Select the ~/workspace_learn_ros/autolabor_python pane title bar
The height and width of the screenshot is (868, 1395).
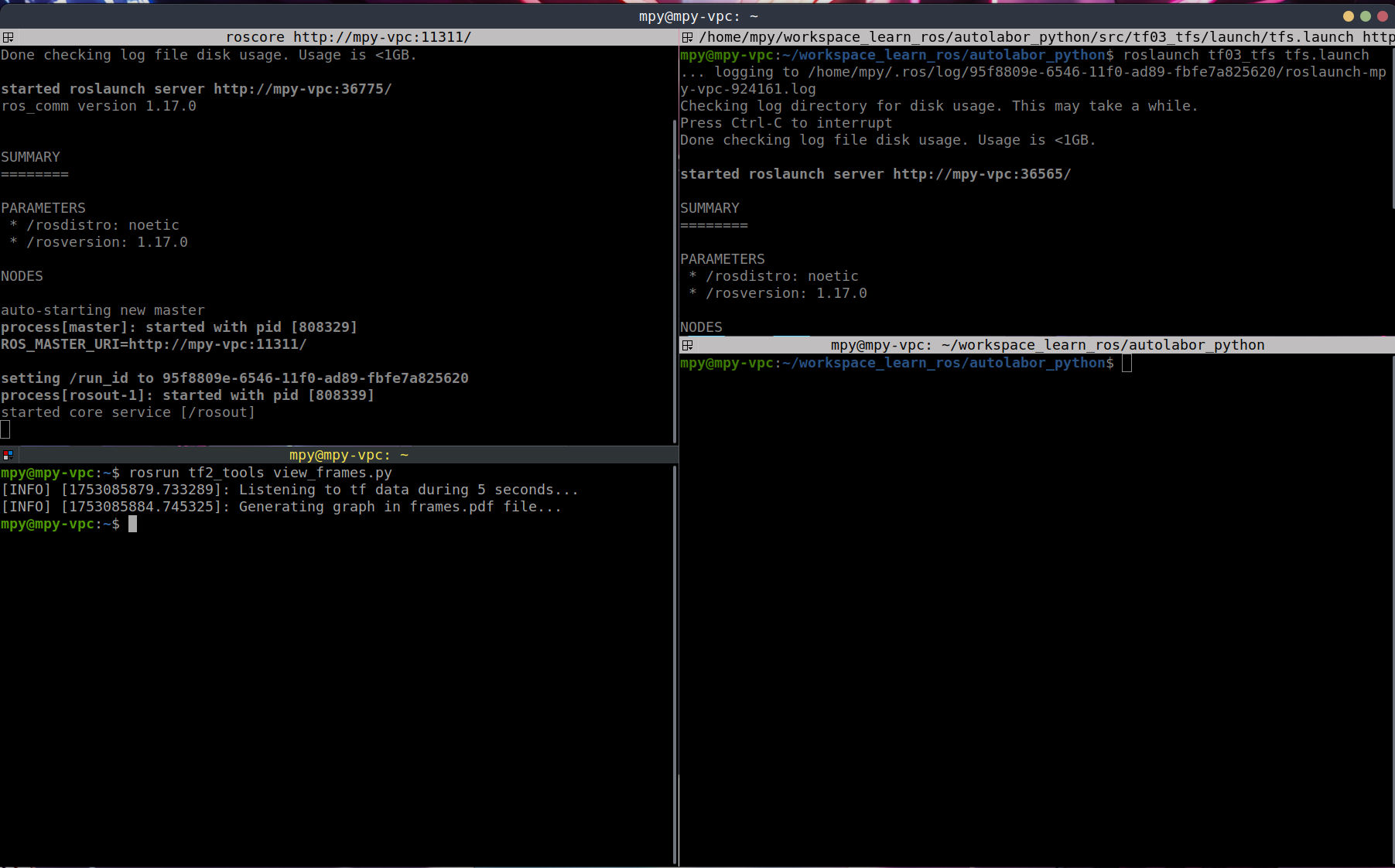point(1047,345)
